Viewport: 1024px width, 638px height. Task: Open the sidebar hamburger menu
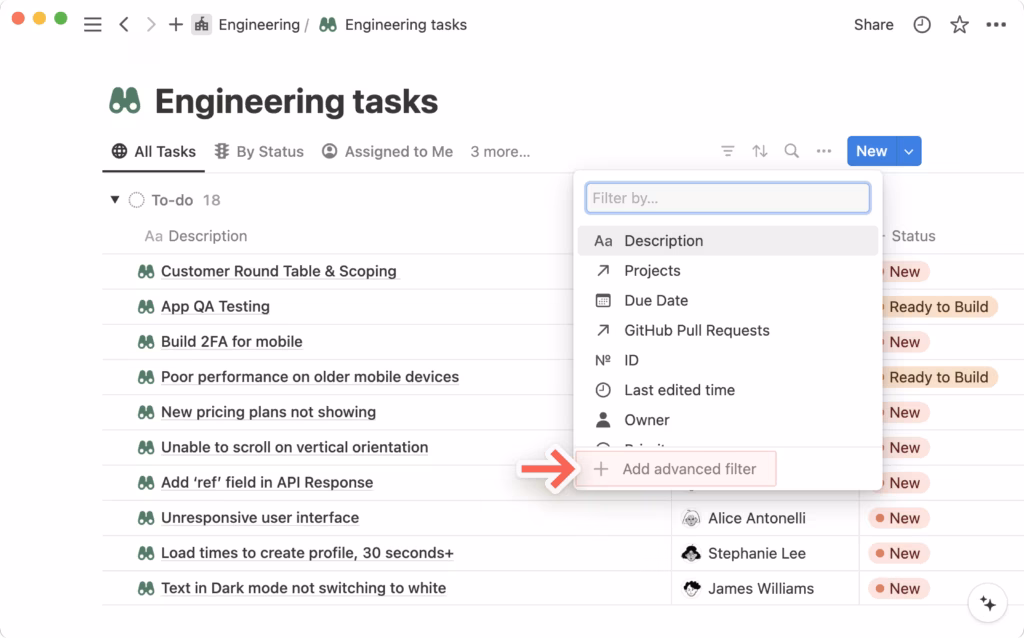point(92,25)
